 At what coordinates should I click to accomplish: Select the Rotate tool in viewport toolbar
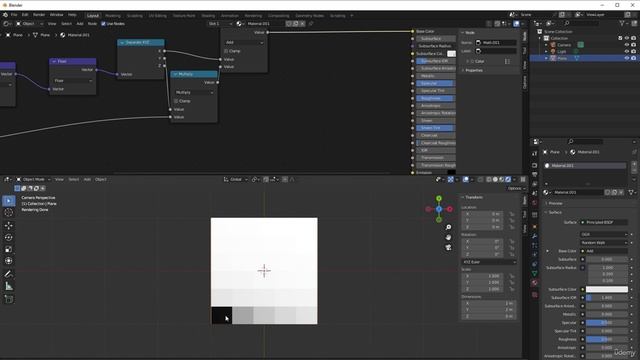[9, 237]
